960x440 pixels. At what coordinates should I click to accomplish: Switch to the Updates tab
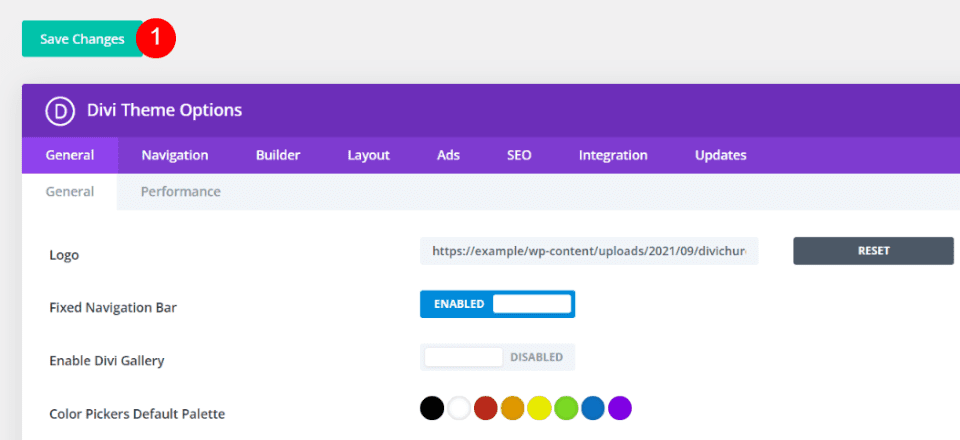(720, 155)
